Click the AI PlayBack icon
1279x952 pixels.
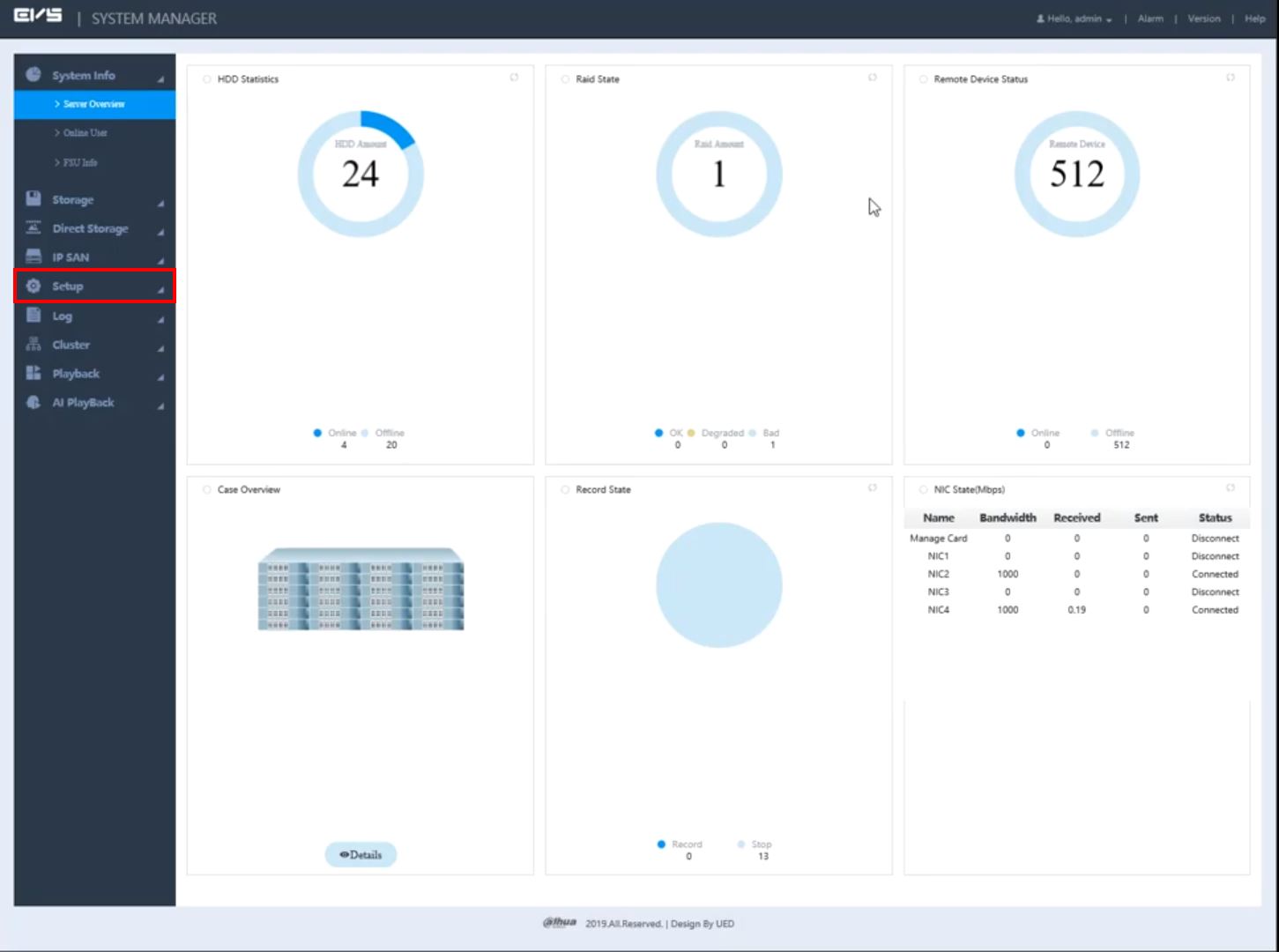point(33,402)
